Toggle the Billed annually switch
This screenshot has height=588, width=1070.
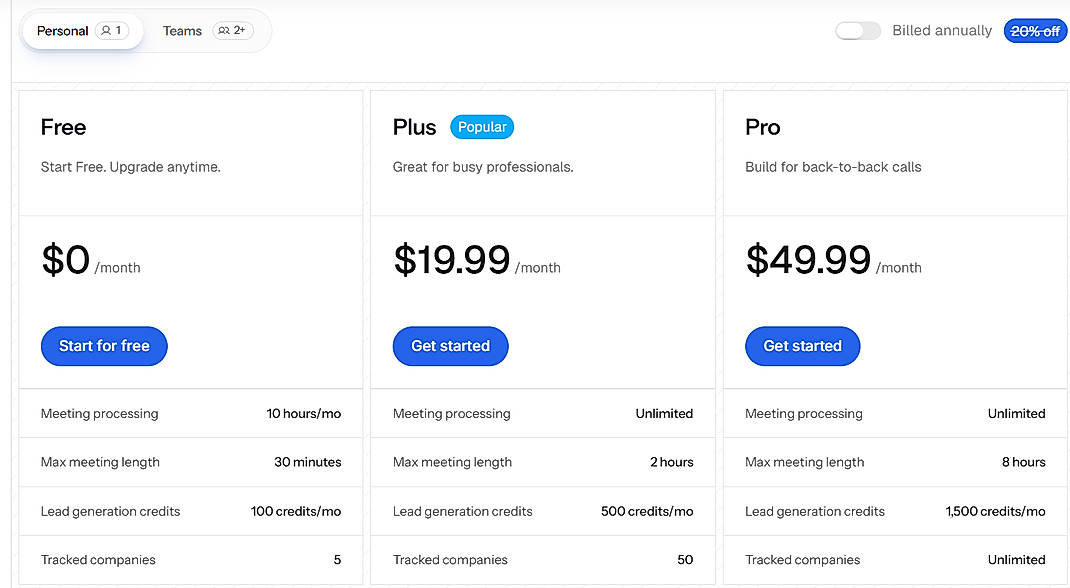click(x=858, y=31)
